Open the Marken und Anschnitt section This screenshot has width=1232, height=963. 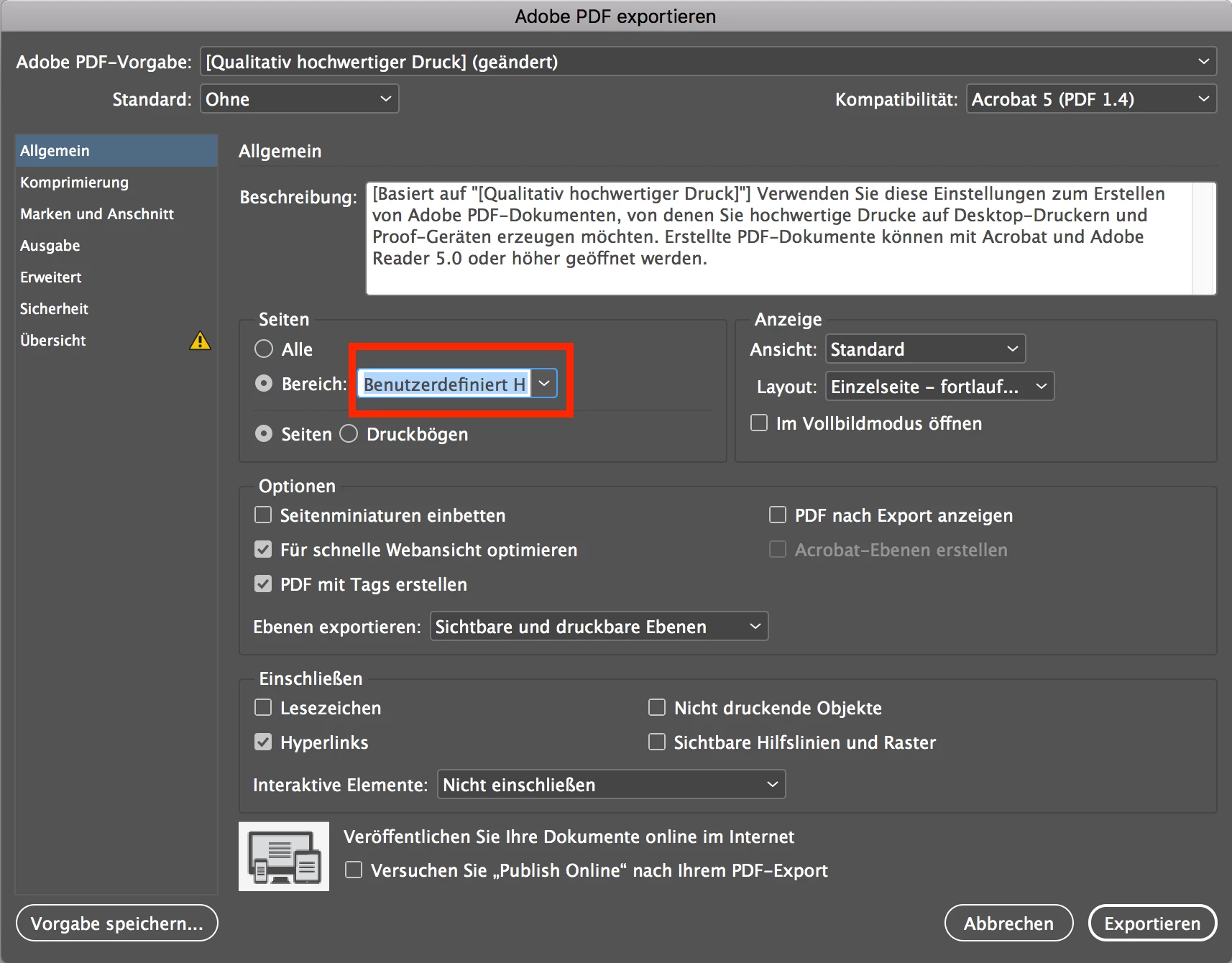pyautogui.click(x=116, y=214)
